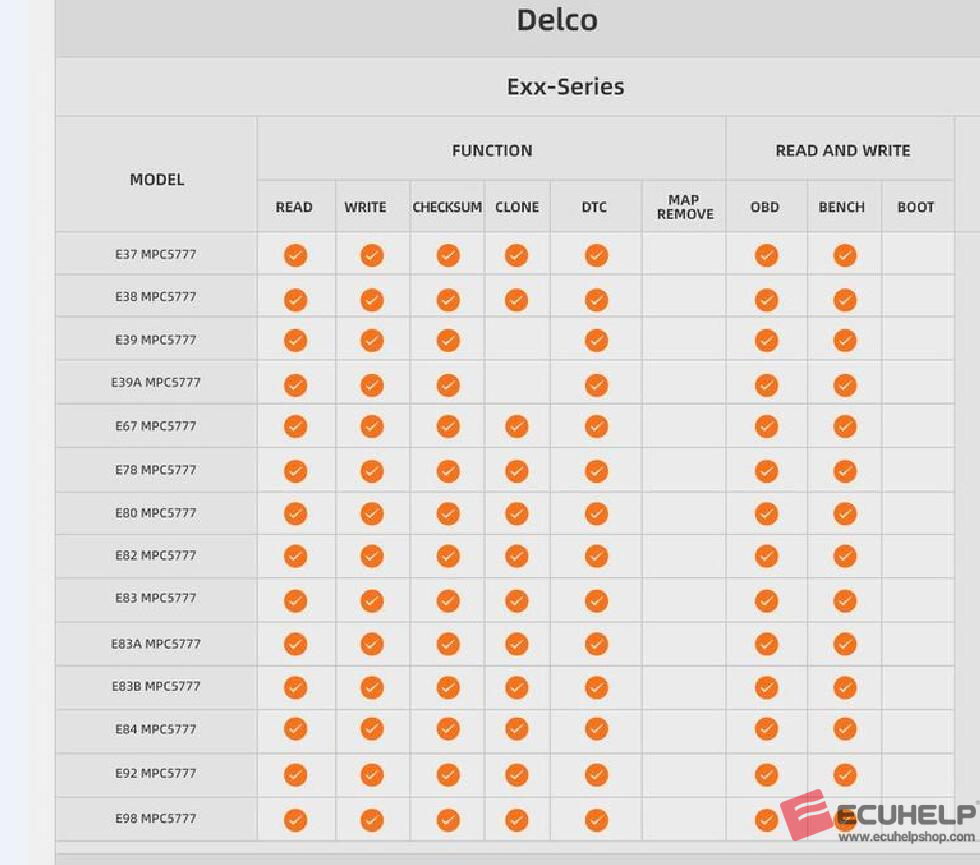Image resolution: width=980 pixels, height=865 pixels.
Task: Click the OBD checkmark for E67 MPC5777
Action: click(766, 427)
